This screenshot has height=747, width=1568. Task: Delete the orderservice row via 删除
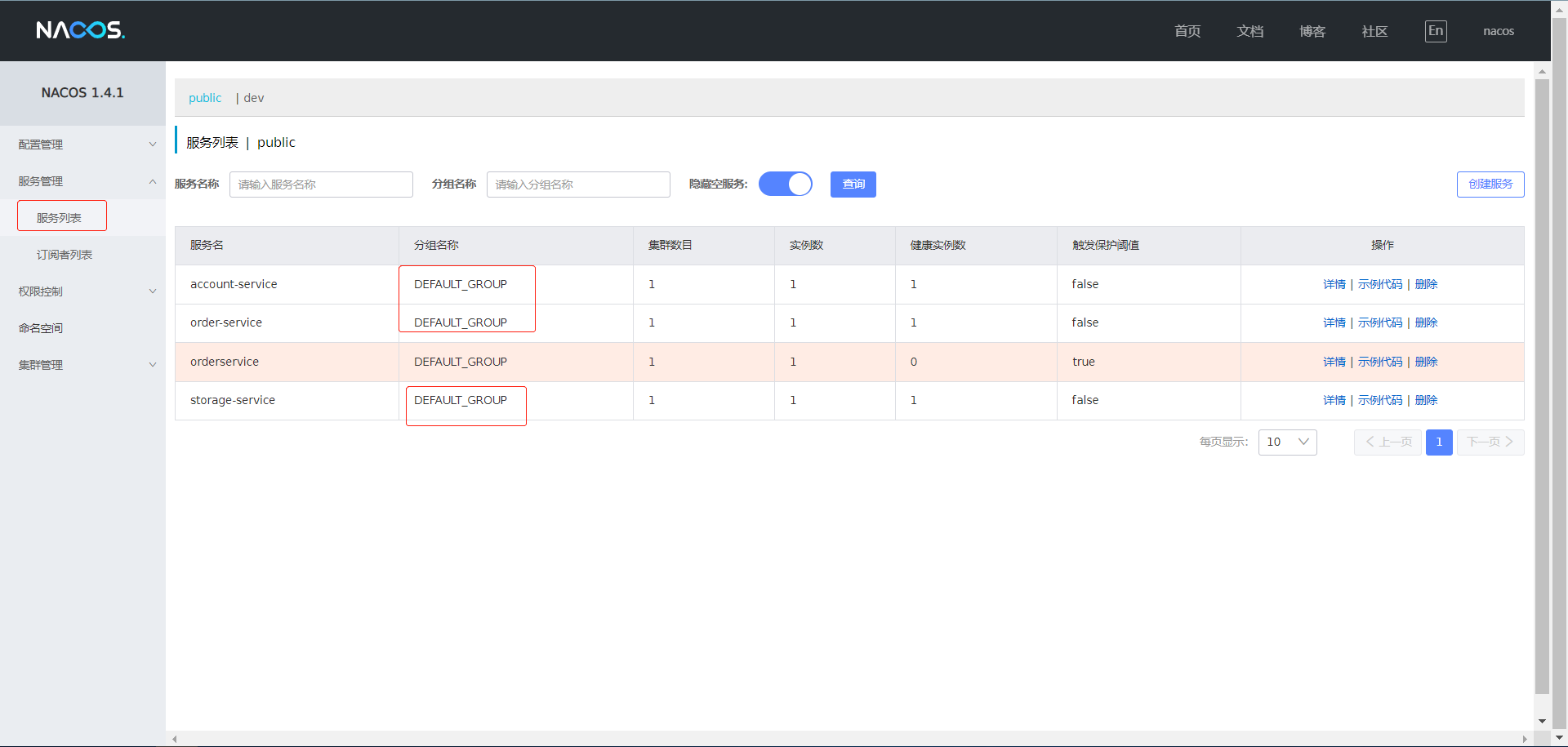[1426, 362]
